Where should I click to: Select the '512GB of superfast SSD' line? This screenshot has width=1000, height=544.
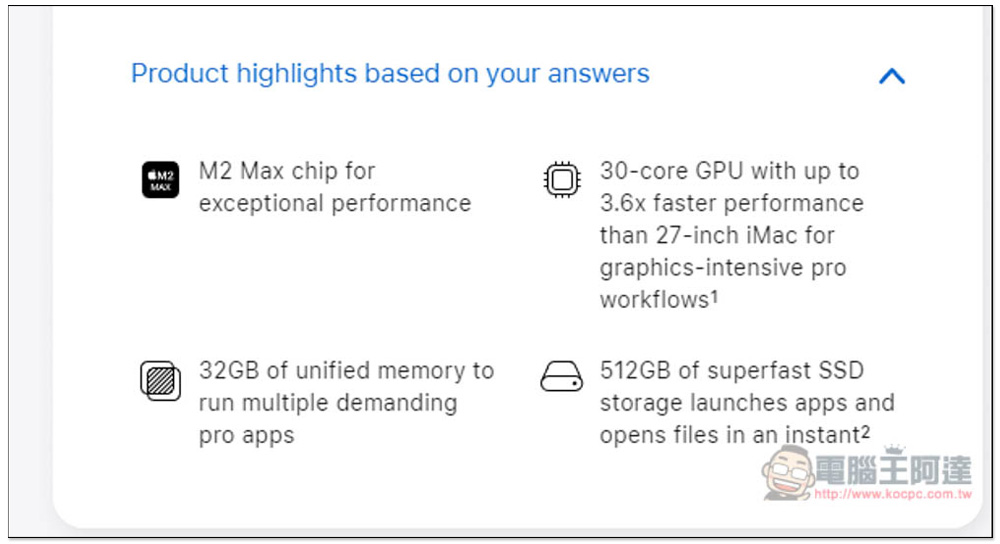pyautogui.click(x=731, y=371)
